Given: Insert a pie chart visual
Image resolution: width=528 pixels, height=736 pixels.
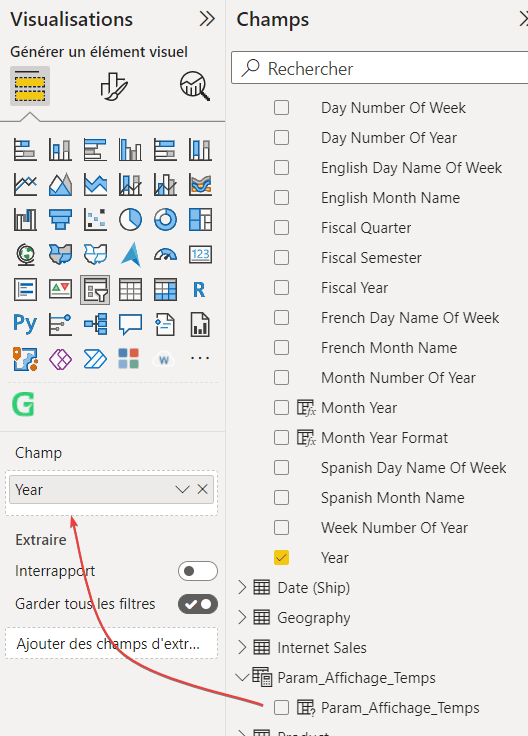Looking at the screenshot, I should (x=130, y=219).
